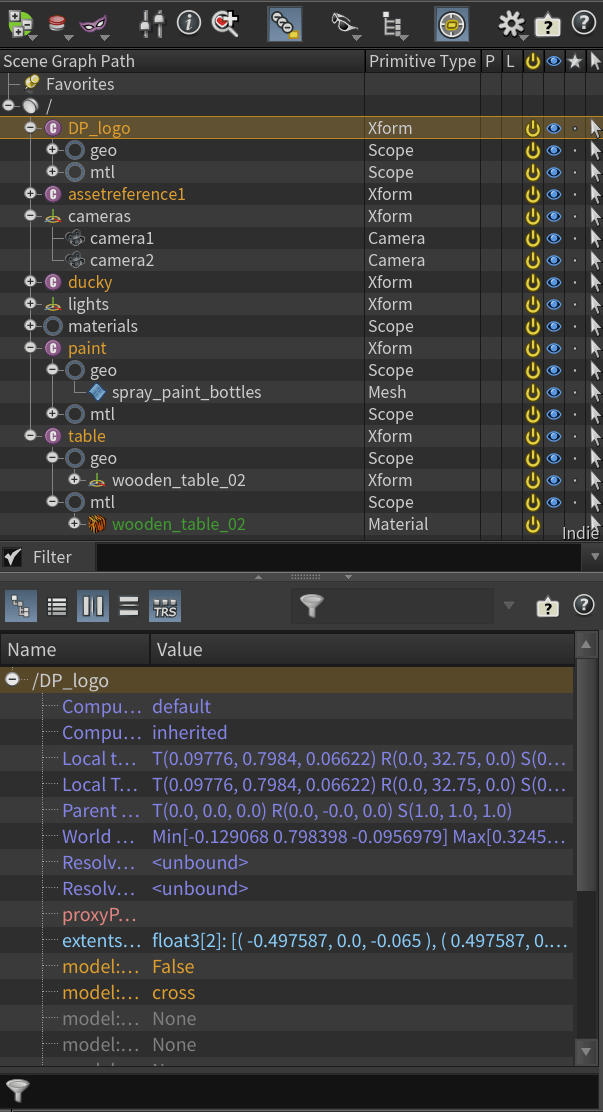Open the sunglasses icon menu
Viewport: 603px width, 1112px height.
click(343, 23)
